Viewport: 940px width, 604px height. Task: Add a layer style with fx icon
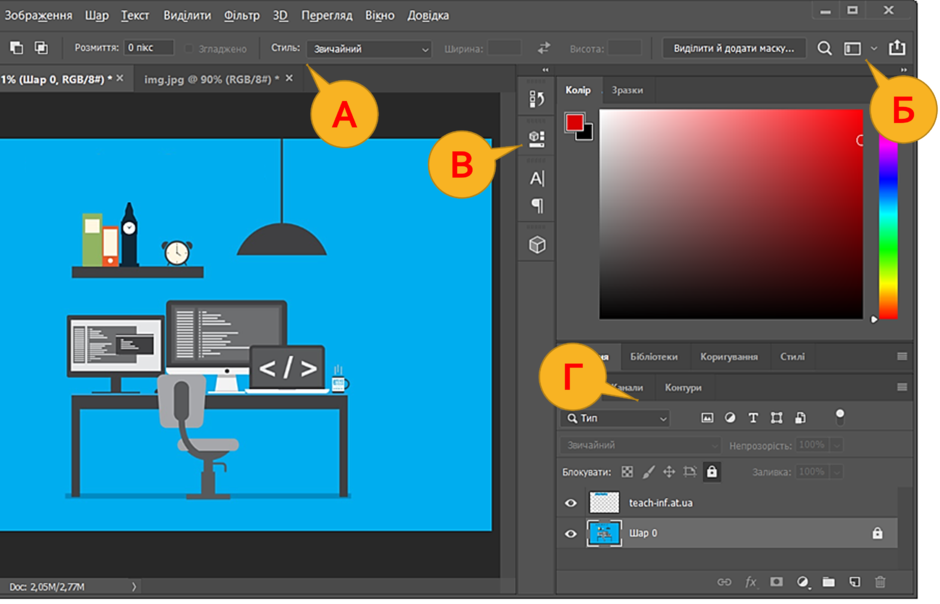tap(751, 582)
